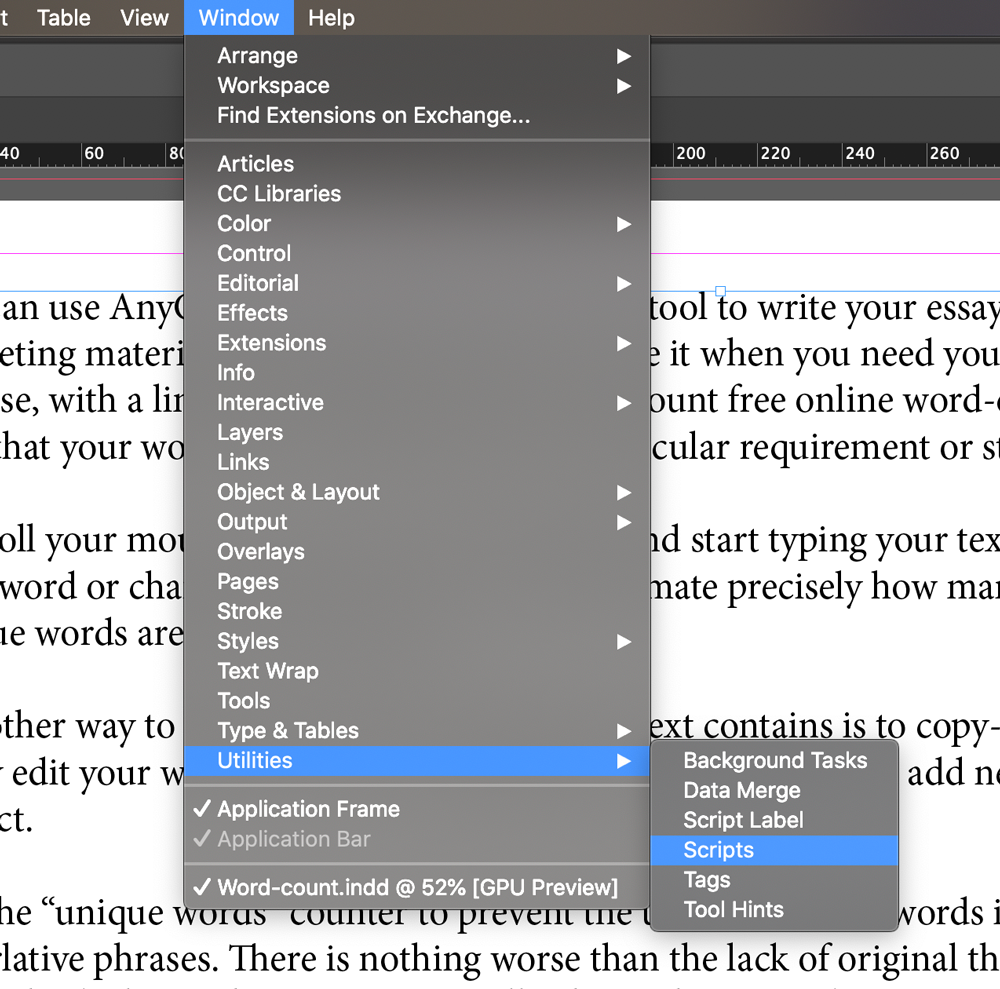Select Data Merge in Utilities submenu
1000x989 pixels.
click(x=741, y=790)
